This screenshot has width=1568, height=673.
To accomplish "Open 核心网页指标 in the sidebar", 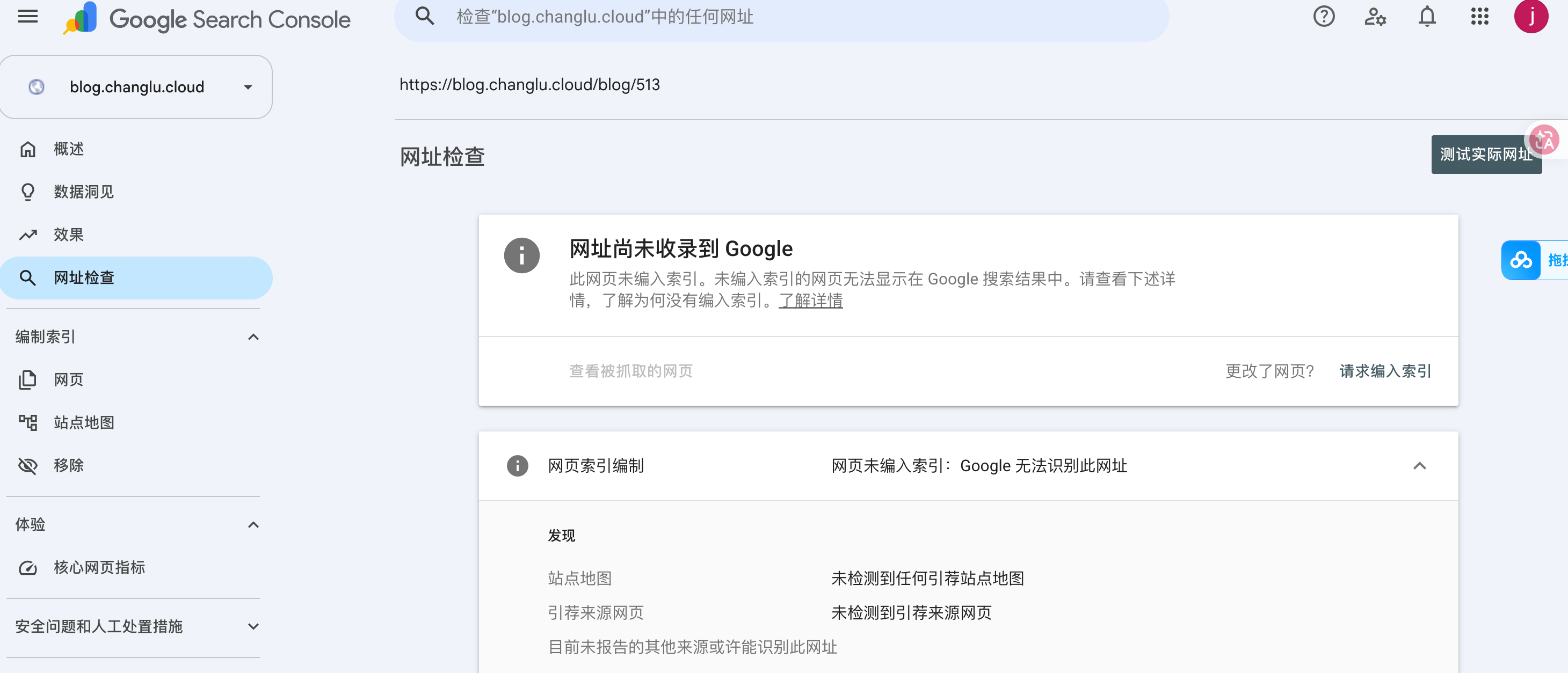I will (x=136, y=568).
